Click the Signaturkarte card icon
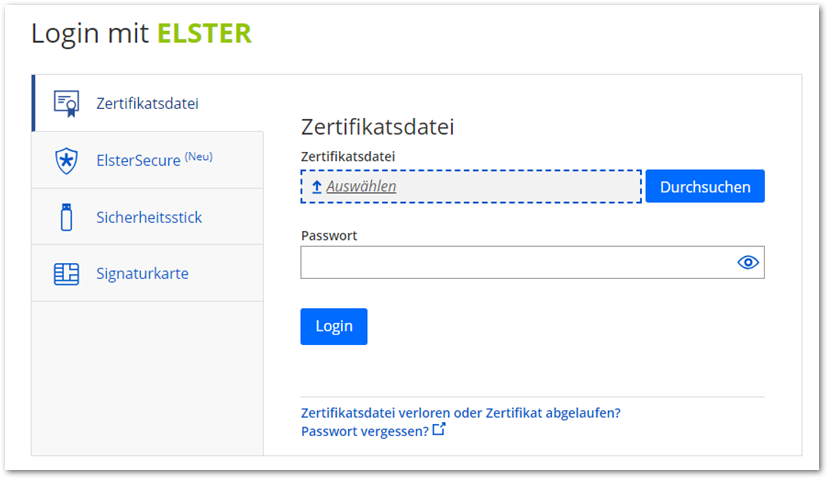The width and height of the screenshot is (828, 479). (x=66, y=274)
